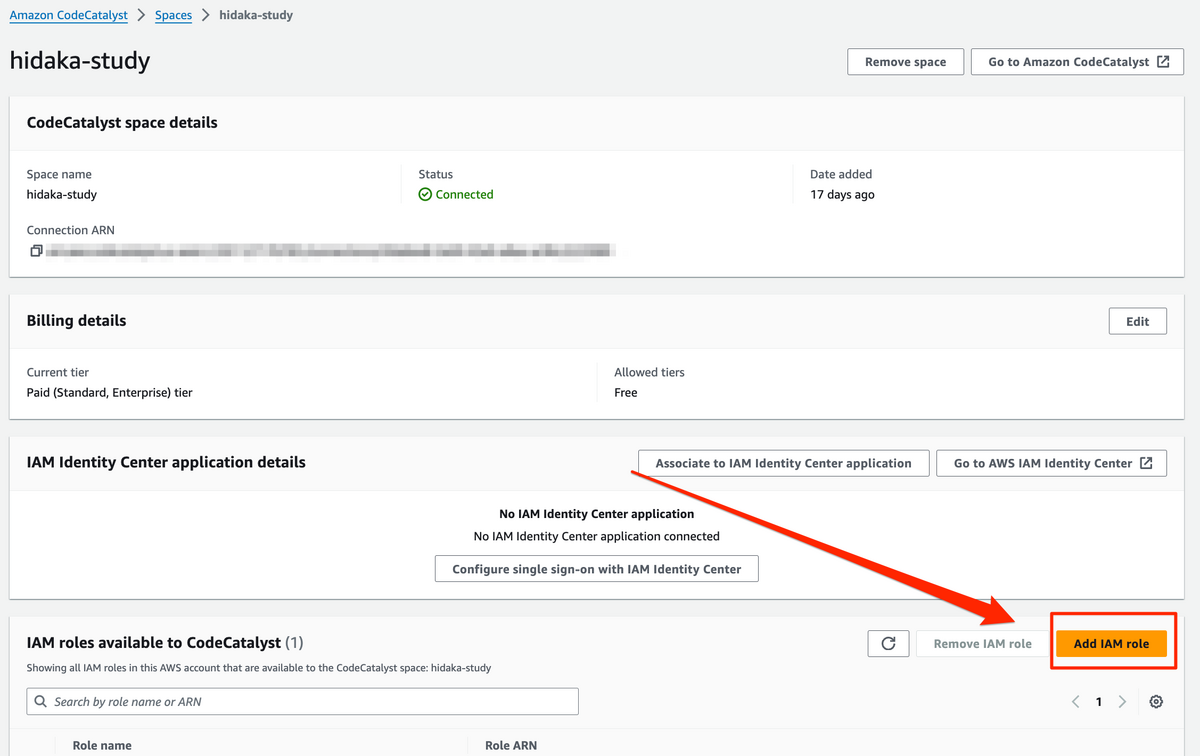The image size is (1200, 756).
Task: Click the CodeCatalyst space details heading
Action: coord(122,123)
